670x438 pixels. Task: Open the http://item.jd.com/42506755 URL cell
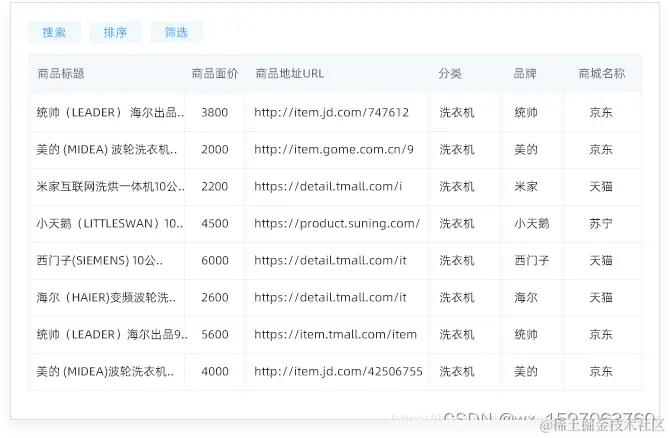(338, 371)
